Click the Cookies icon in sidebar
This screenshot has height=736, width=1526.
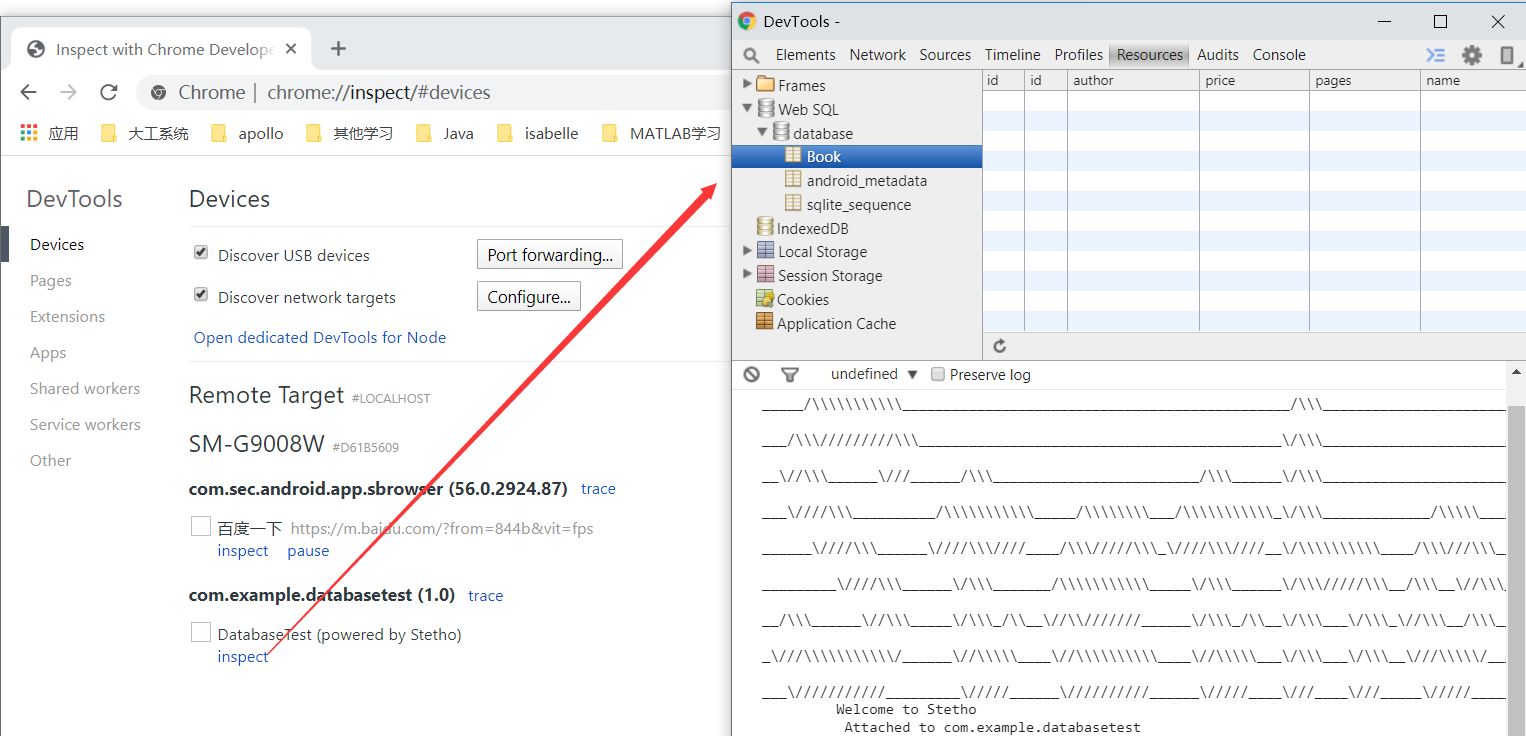tap(765, 299)
